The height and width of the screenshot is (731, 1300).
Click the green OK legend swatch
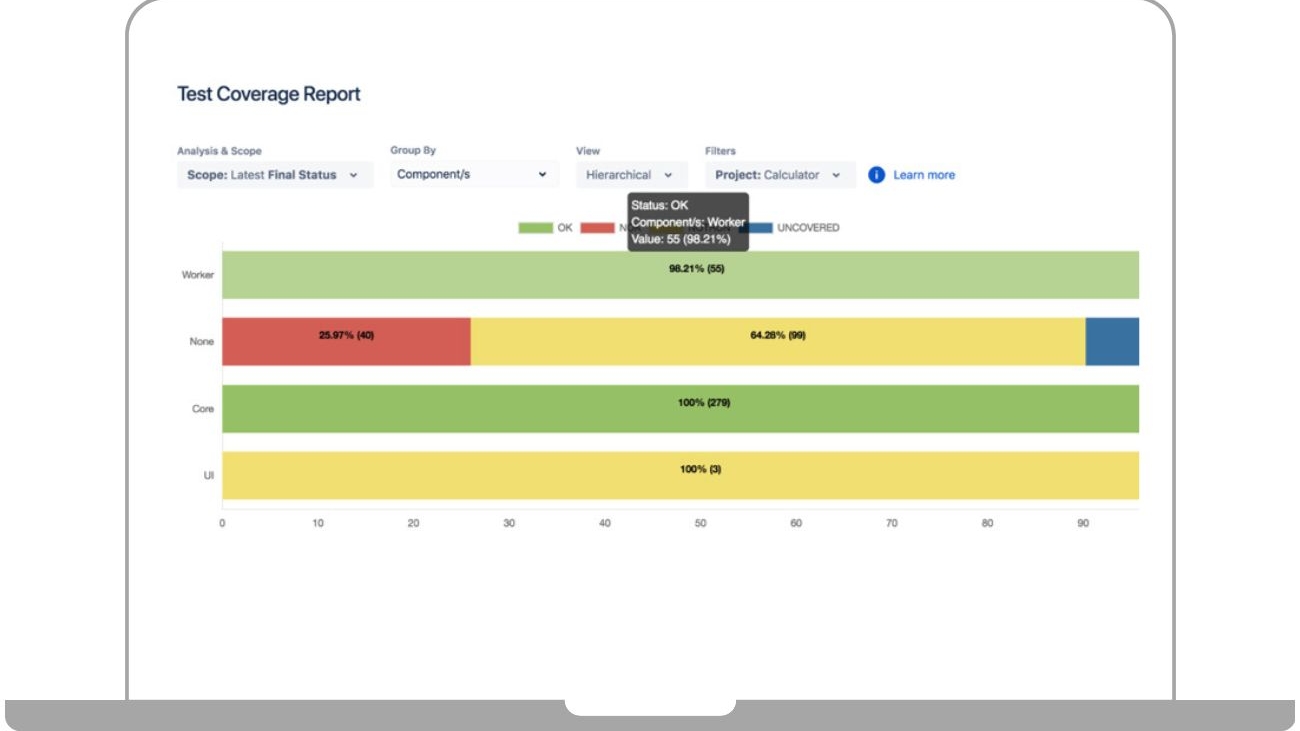[x=535, y=228]
